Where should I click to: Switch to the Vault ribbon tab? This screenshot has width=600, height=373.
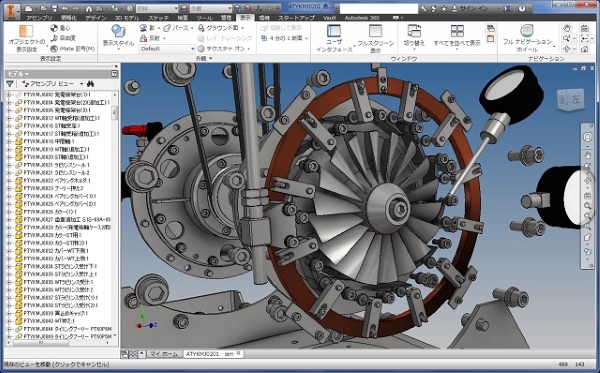click(329, 18)
